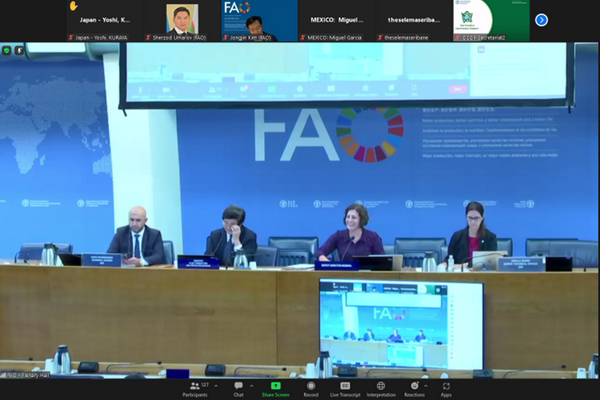Click the raised hand on Japan tile
Screen dimensions: 600x400
(x=73, y=6)
